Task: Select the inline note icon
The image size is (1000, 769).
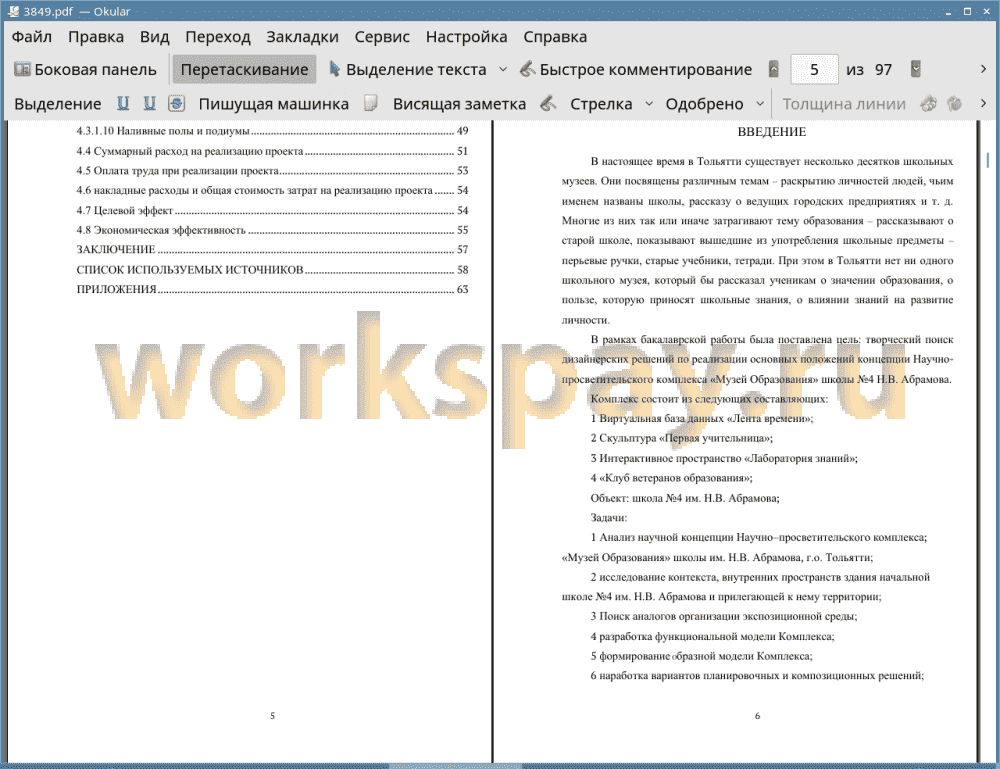Action: tap(371, 103)
